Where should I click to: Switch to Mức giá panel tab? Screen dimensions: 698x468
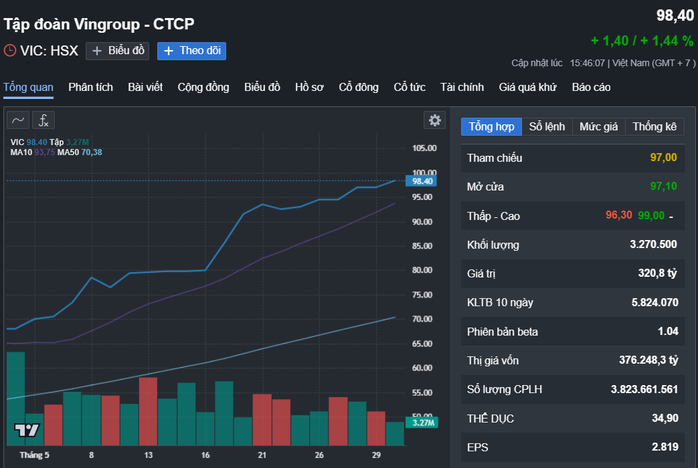tap(599, 127)
